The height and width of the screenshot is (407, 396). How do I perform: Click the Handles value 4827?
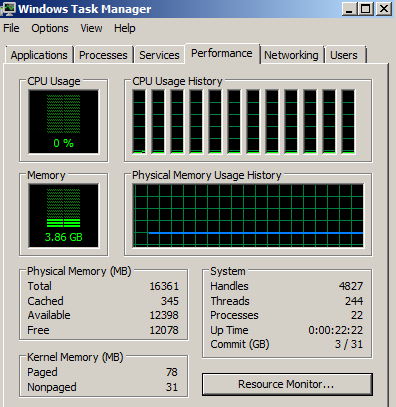click(351, 286)
